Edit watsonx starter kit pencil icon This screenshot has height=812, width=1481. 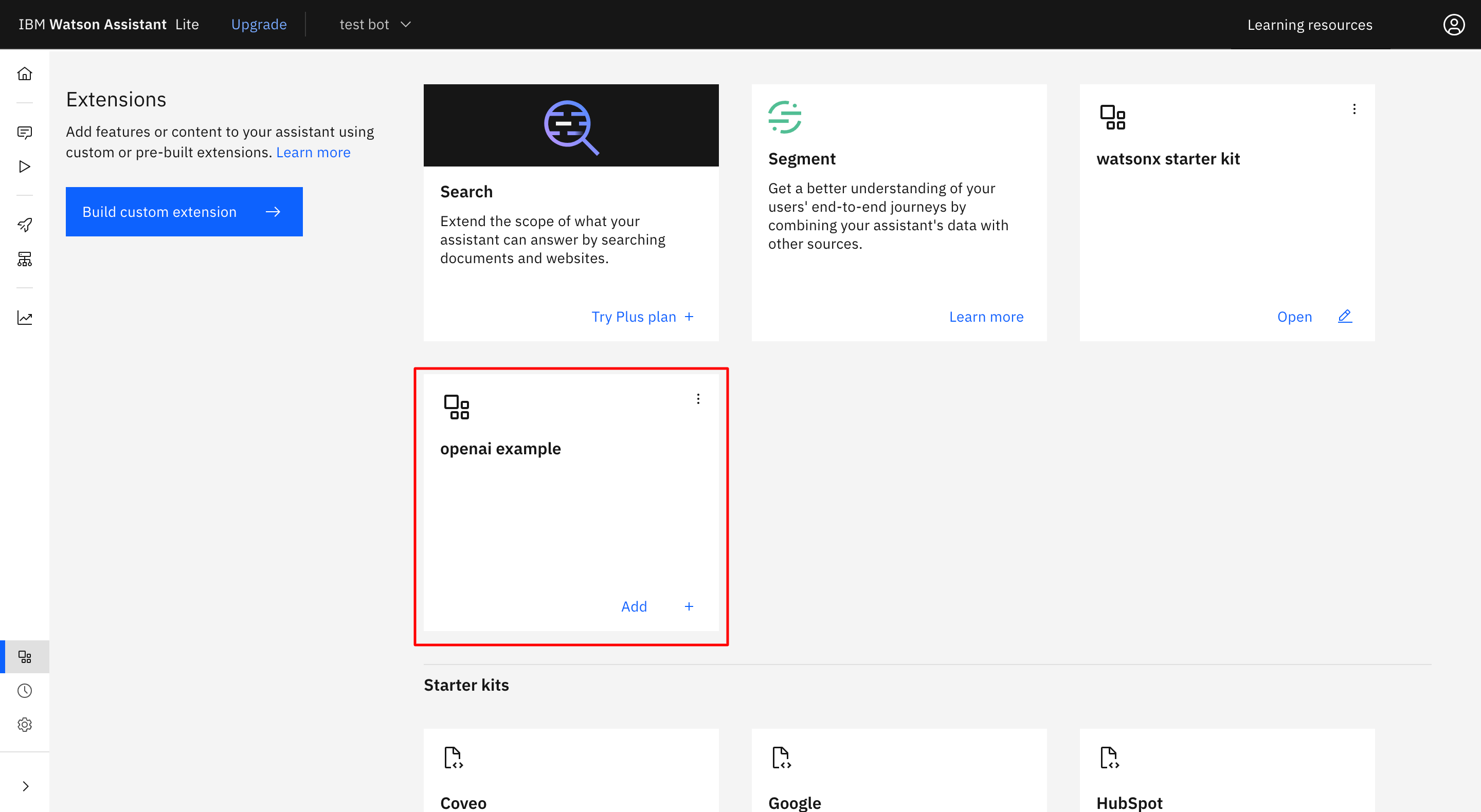click(x=1345, y=316)
